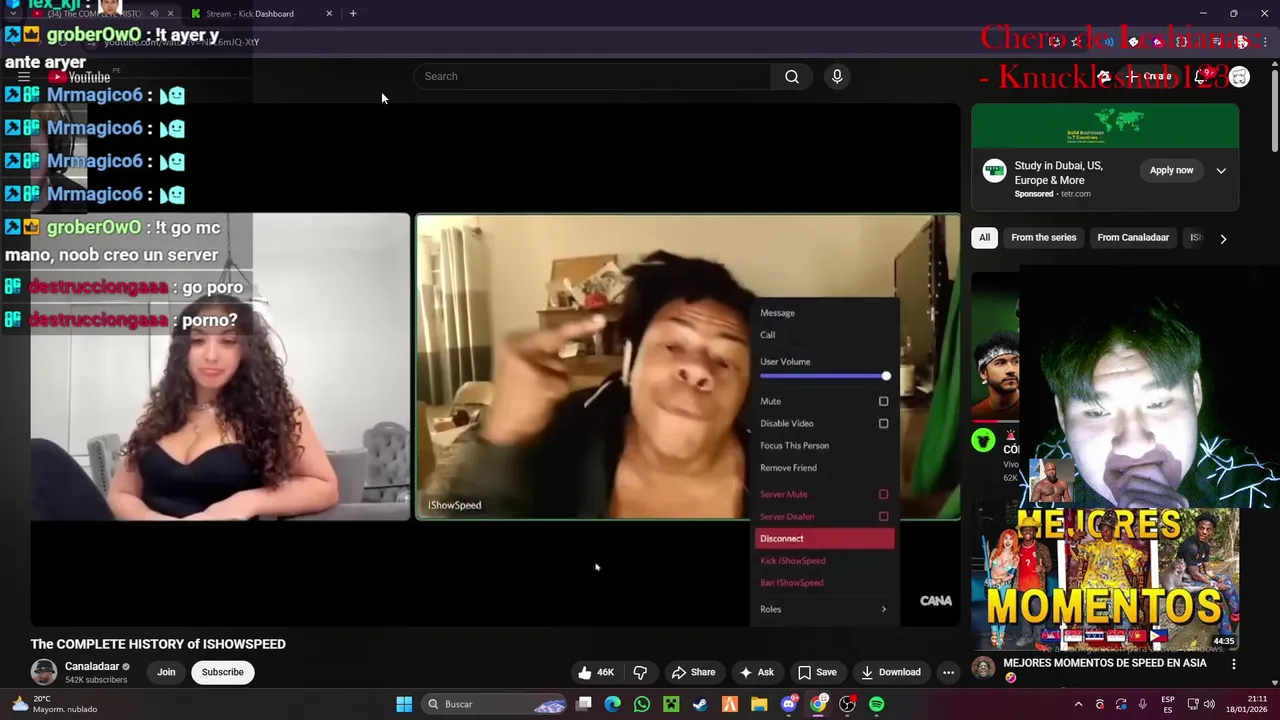The width and height of the screenshot is (1280, 720).
Task: Open Chrome three-dot menu
Action: tap(1264, 42)
